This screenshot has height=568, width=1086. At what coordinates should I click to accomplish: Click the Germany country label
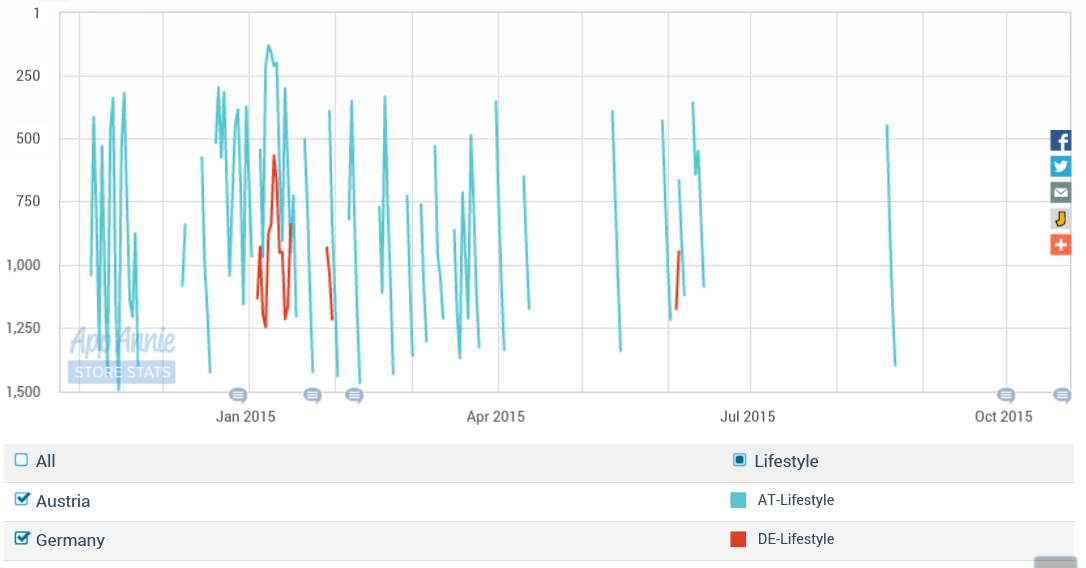pyautogui.click(x=70, y=540)
